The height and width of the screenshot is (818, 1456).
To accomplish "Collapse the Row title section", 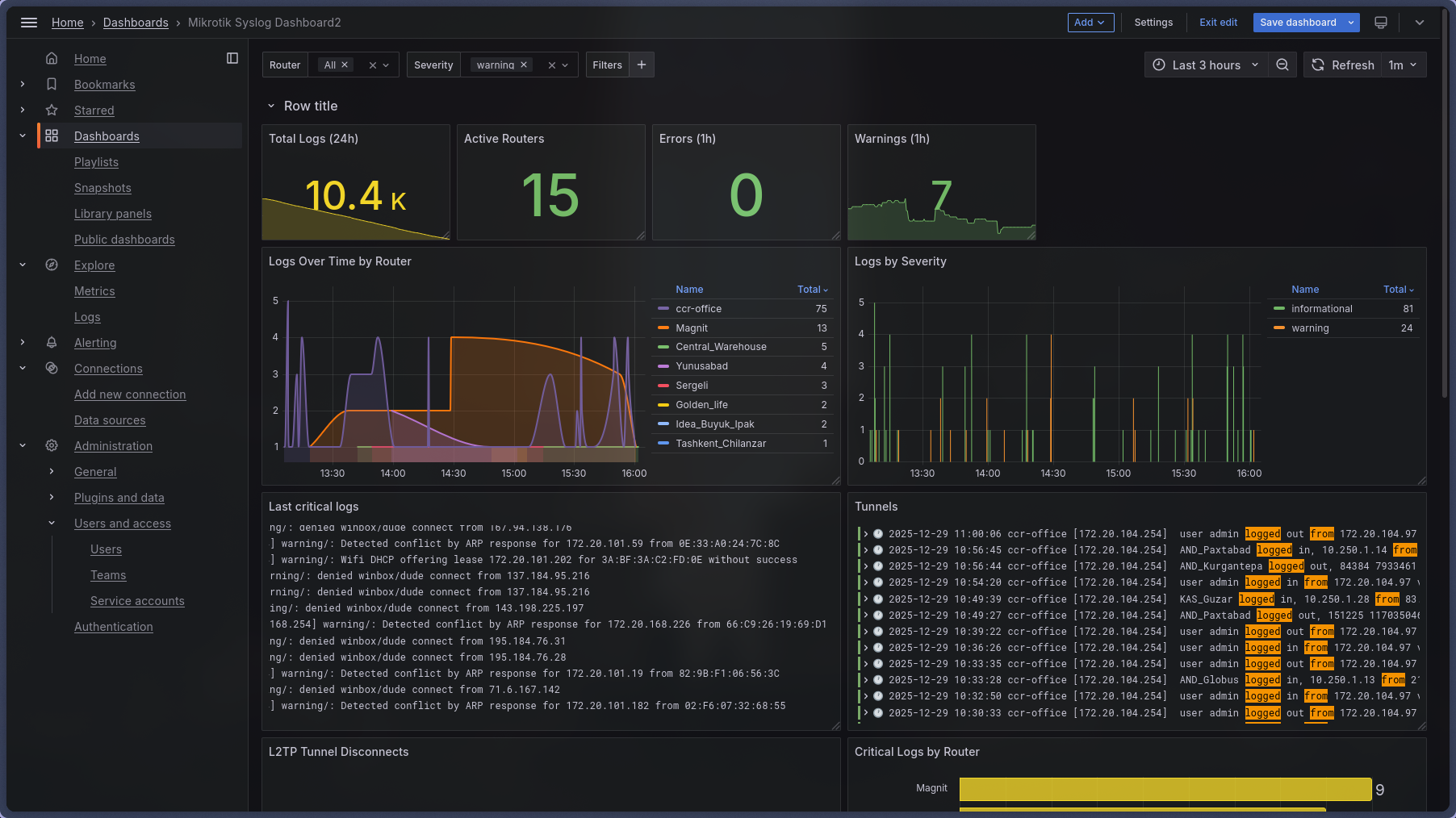I will point(271,106).
